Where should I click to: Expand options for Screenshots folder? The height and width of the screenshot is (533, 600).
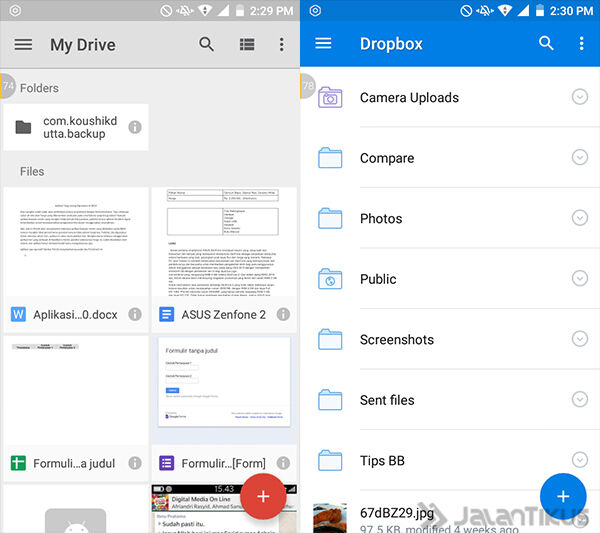coord(580,339)
